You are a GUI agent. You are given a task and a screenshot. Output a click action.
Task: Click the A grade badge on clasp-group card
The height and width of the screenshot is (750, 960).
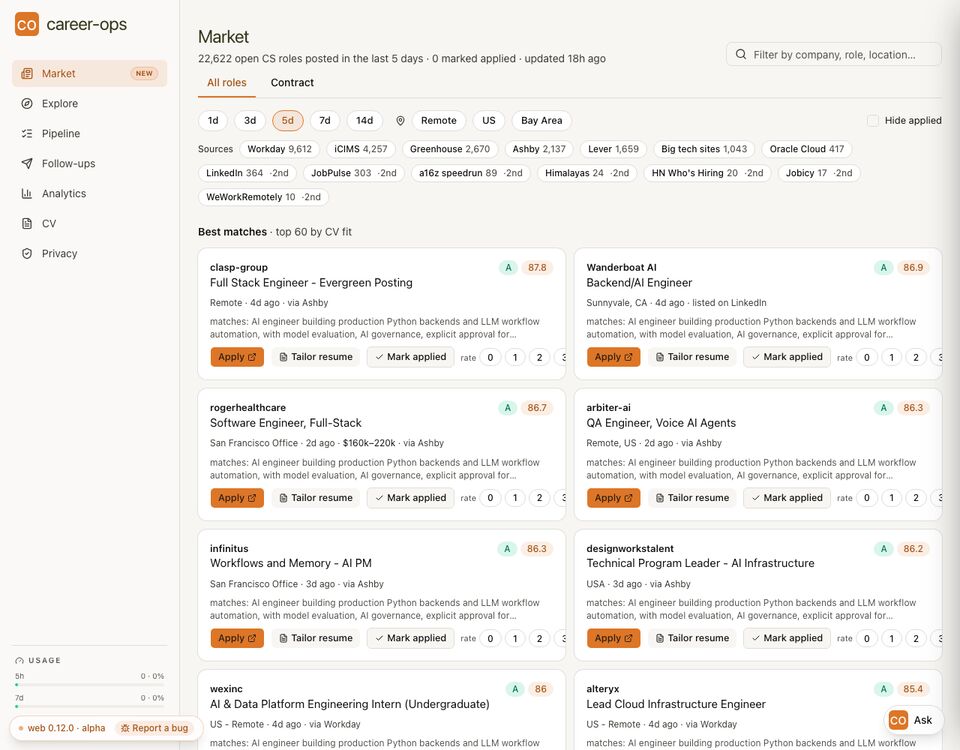508,268
